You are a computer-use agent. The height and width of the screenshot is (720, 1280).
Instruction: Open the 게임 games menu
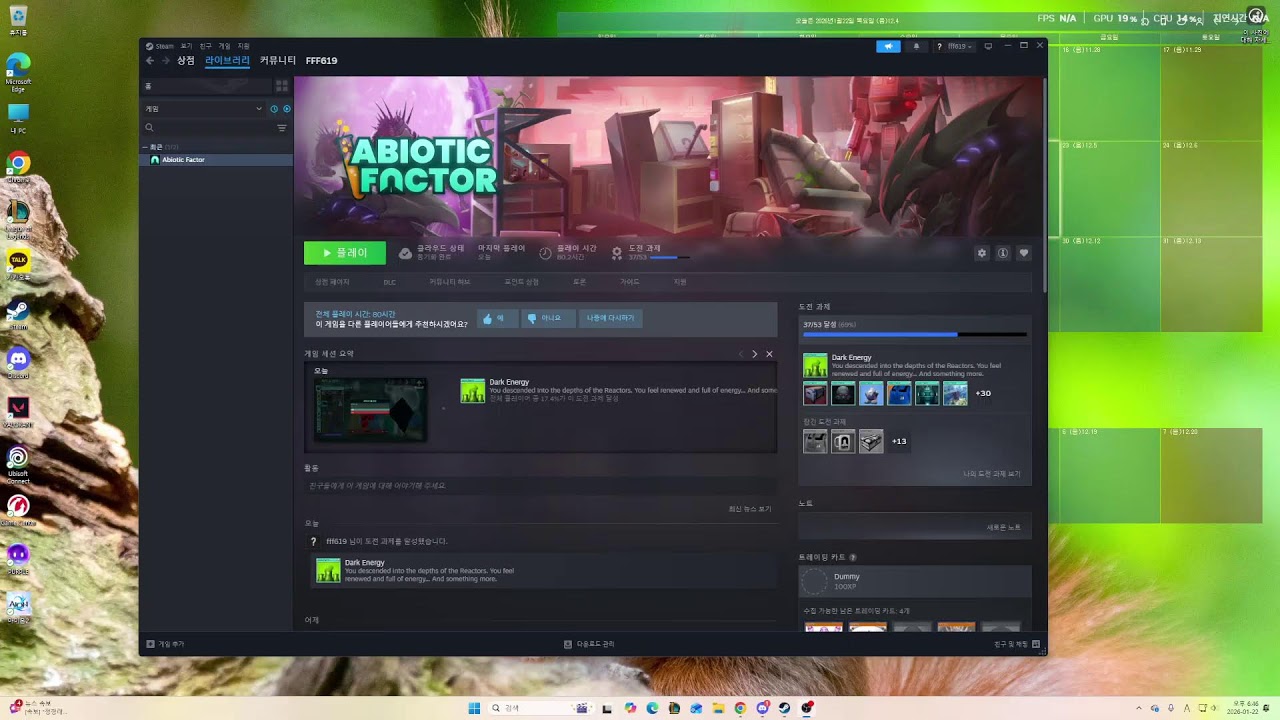(x=224, y=46)
